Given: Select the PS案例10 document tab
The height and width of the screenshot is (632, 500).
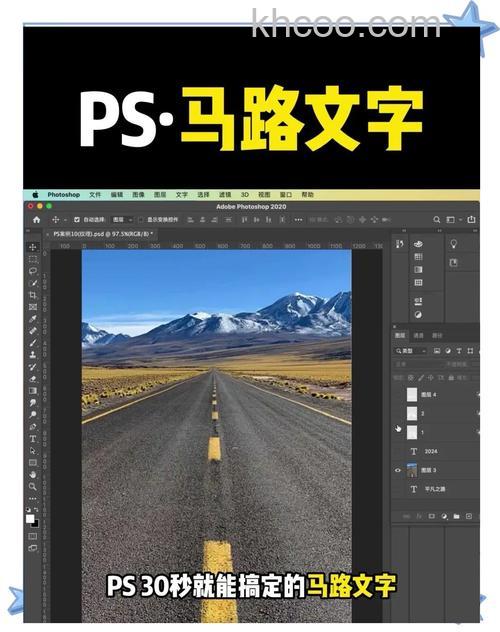Looking at the screenshot, I should click(x=103, y=234).
